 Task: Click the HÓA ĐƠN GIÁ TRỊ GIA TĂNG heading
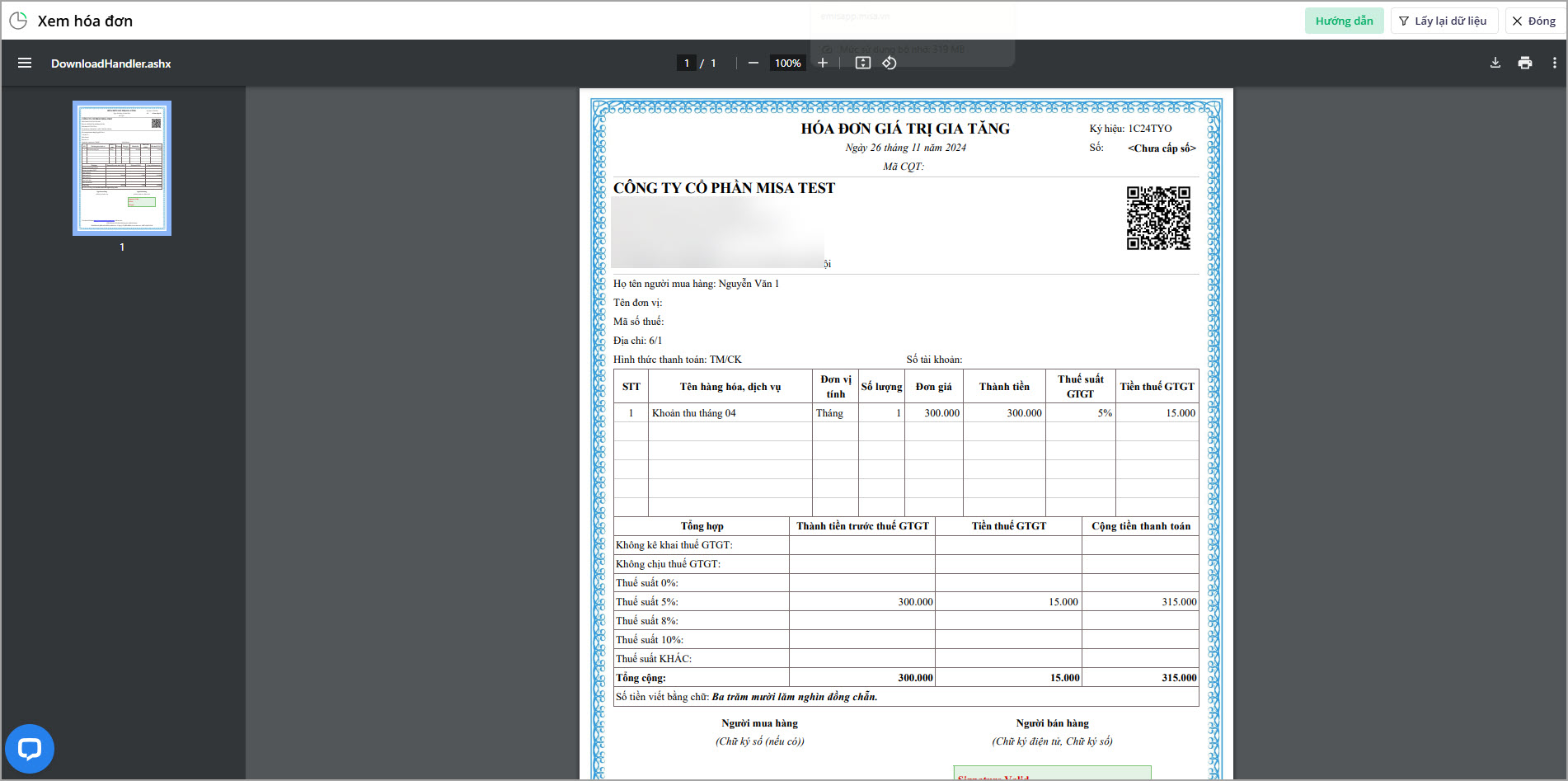coord(905,129)
